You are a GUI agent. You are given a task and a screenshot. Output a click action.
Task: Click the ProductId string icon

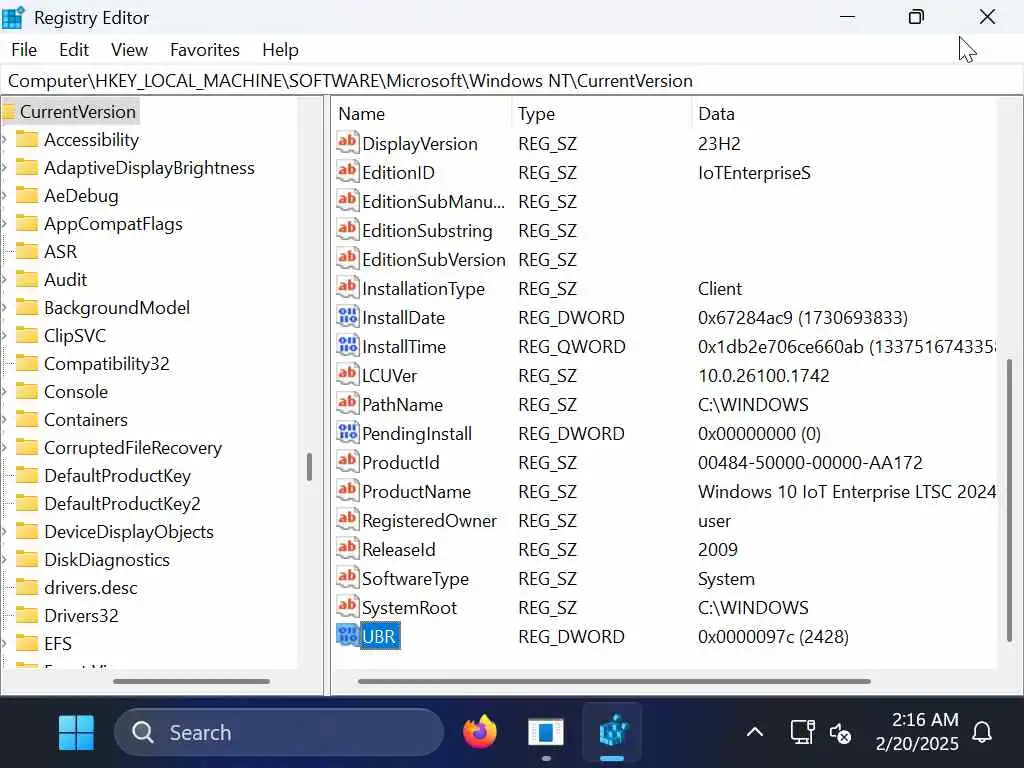(x=347, y=462)
